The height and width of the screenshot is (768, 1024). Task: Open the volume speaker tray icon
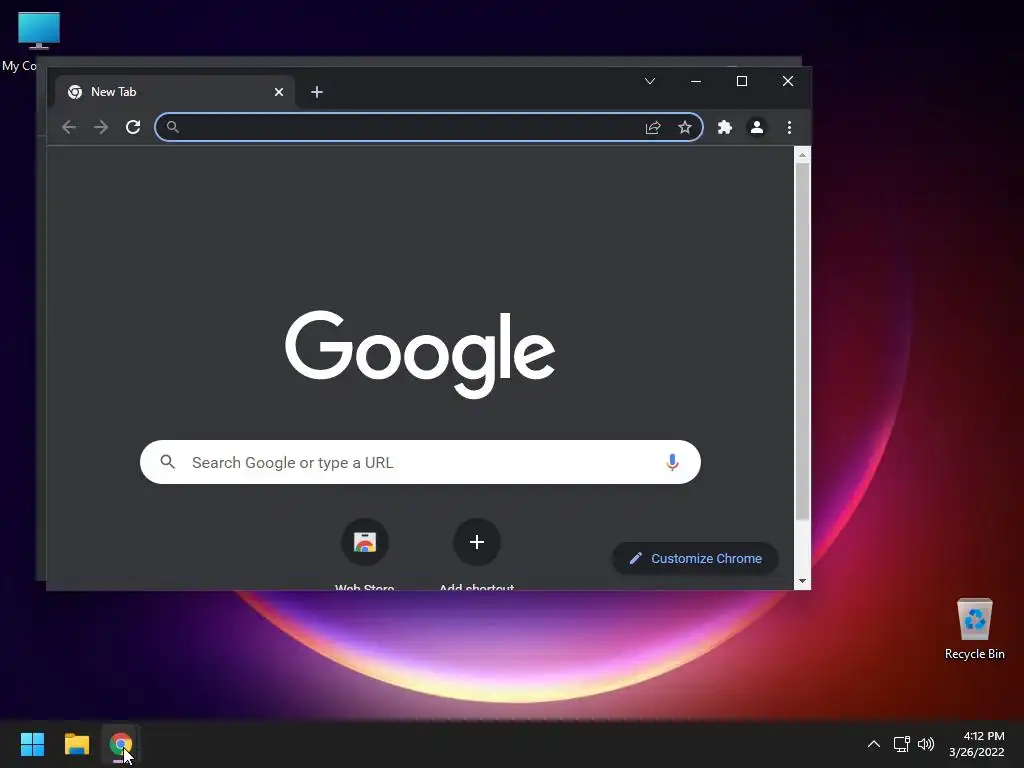(926, 744)
